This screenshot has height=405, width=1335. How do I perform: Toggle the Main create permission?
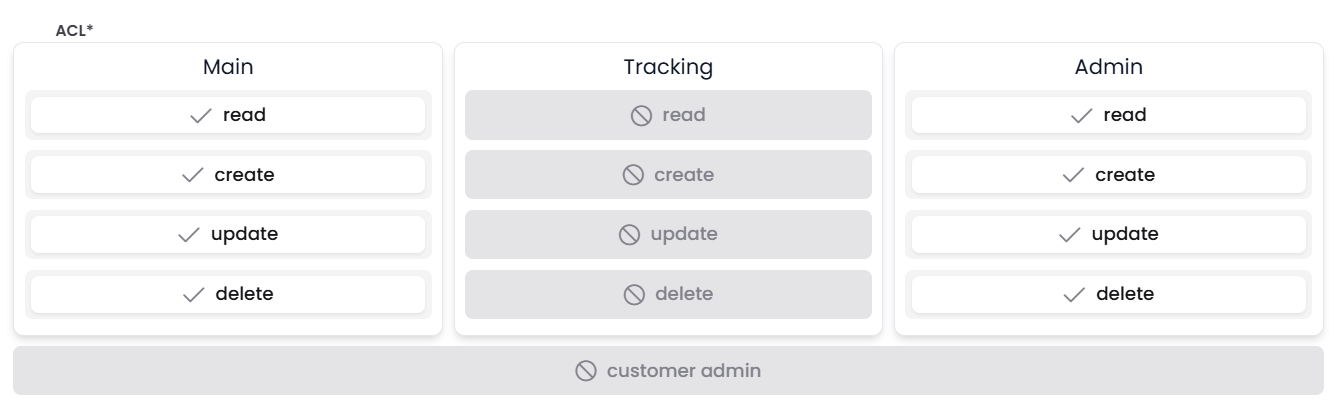tap(228, 175)
